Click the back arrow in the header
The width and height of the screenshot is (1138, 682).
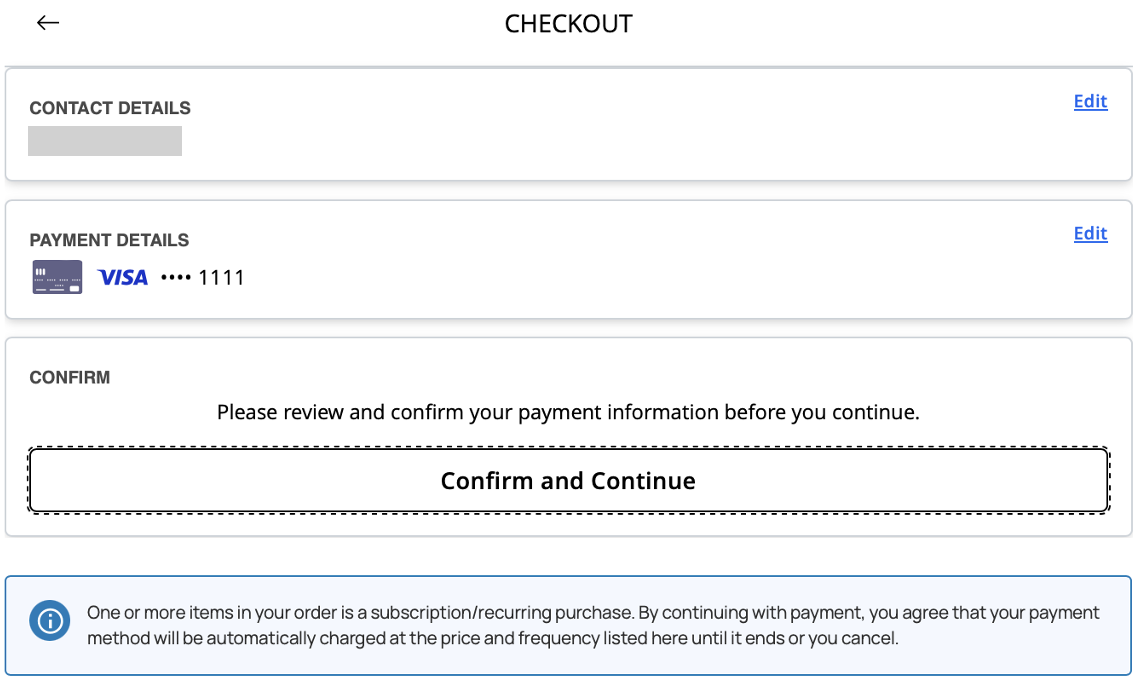tap(48, 23)
